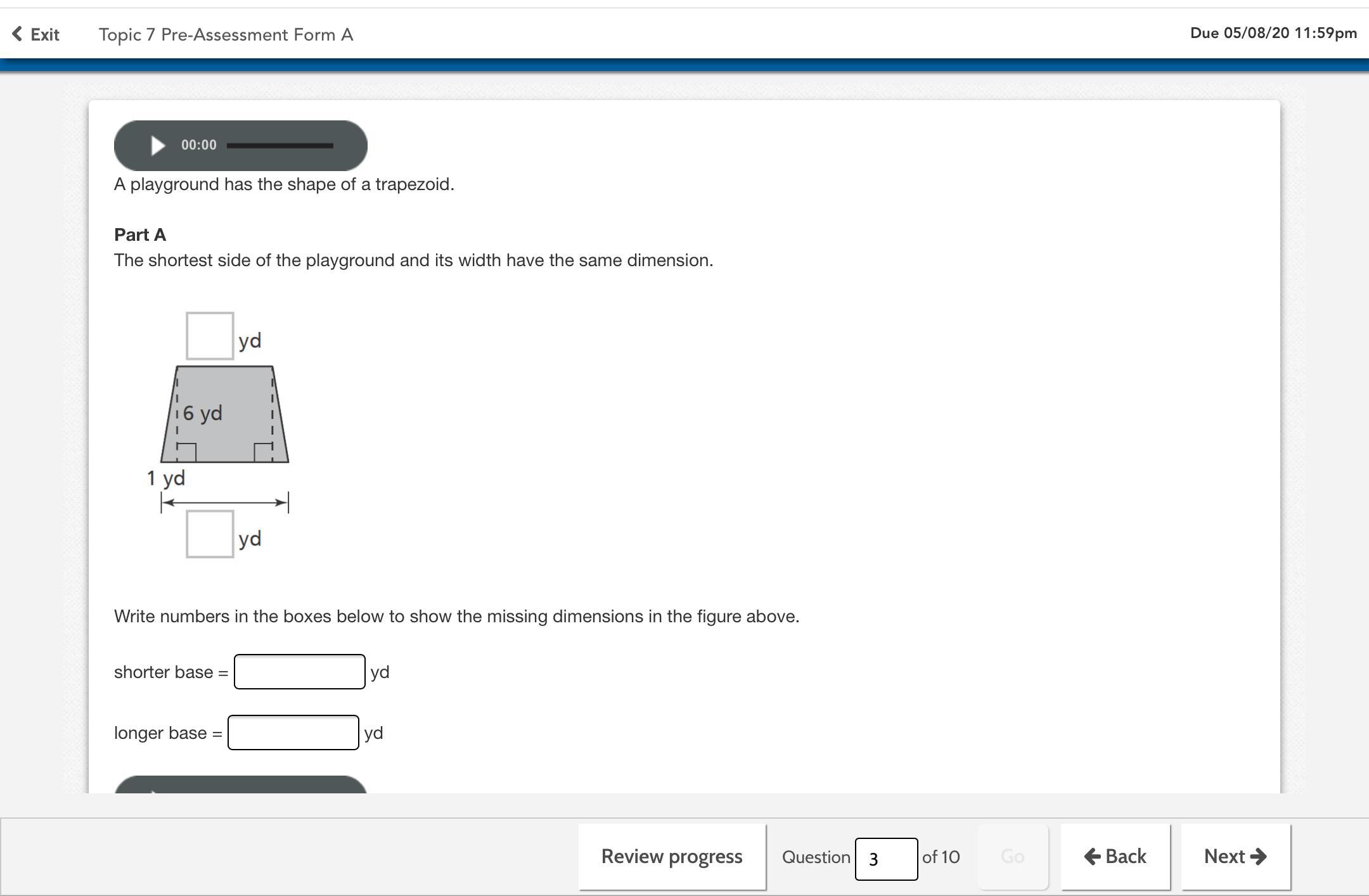Click the audio progress bar track
Viewport: 1369px width, 896px height.
(x=280, y=146)
